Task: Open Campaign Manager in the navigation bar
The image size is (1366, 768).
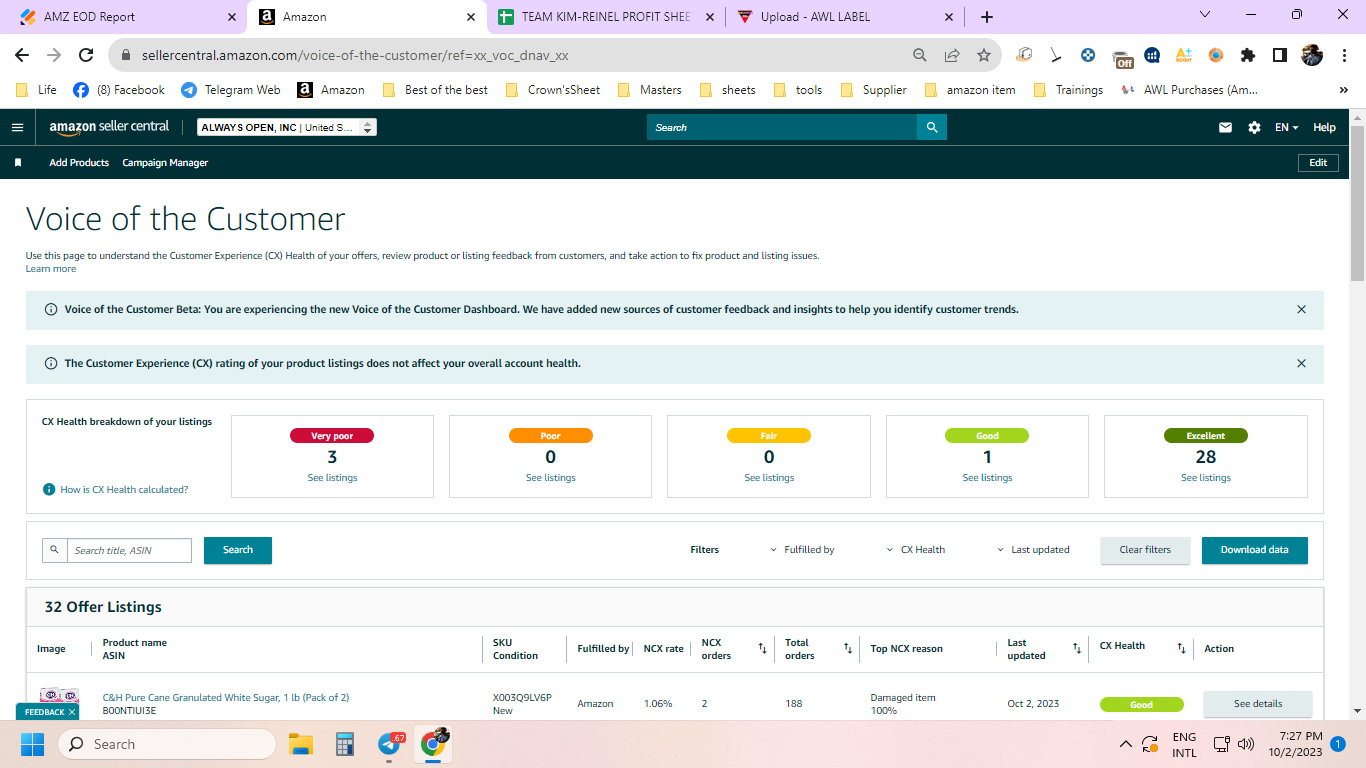Action: pyautogui.click(x=165, y=163)
